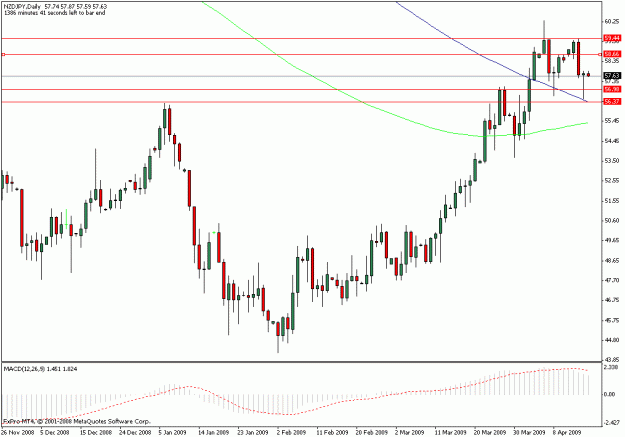The image size is (625, 437).
Task: Click the 23 Jan 2009 date label
Action: (253, 433)
